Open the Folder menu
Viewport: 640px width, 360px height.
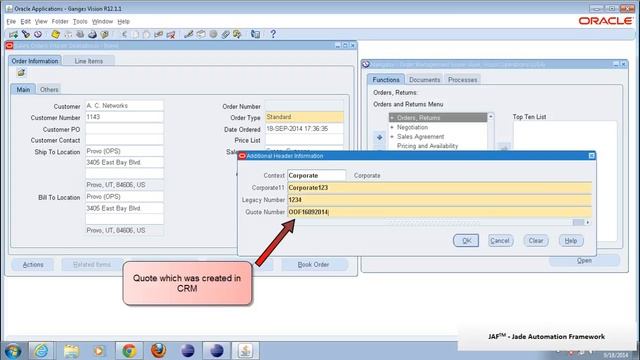pyautogui.click(x=60, y=21)
